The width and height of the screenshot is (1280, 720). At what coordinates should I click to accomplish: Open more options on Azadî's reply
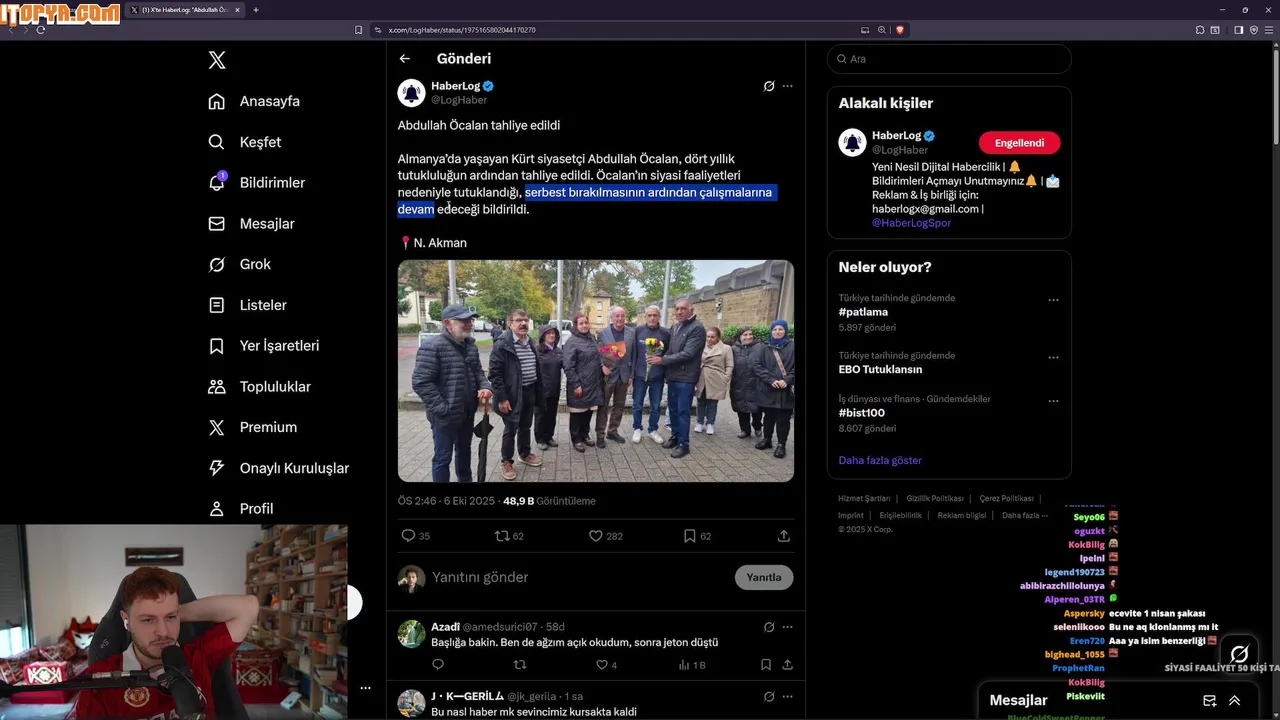[787, 627]
